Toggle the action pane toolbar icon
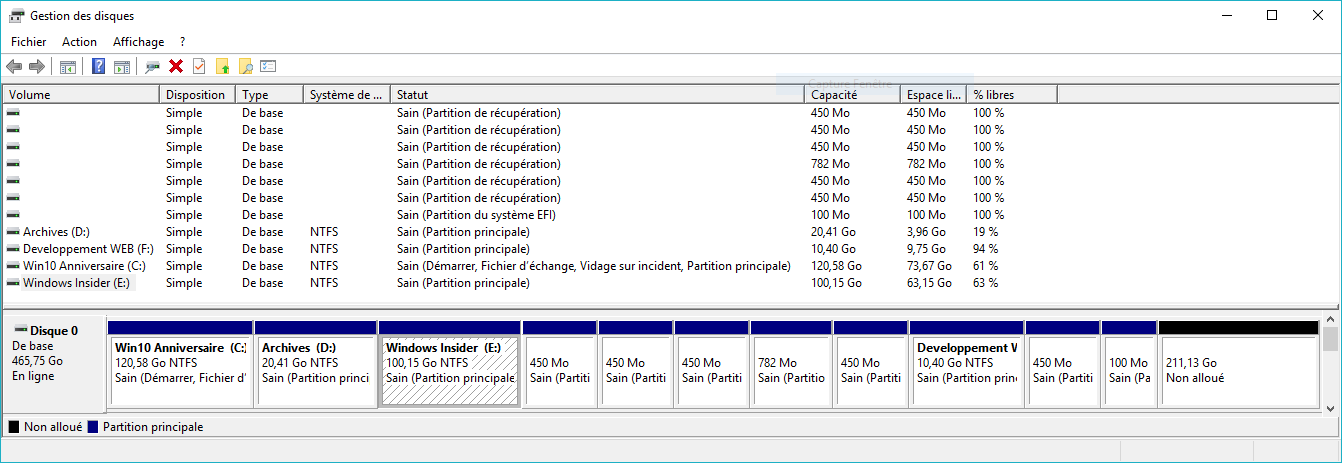Viewport: 1342px width, 463px height. point(122,67)
